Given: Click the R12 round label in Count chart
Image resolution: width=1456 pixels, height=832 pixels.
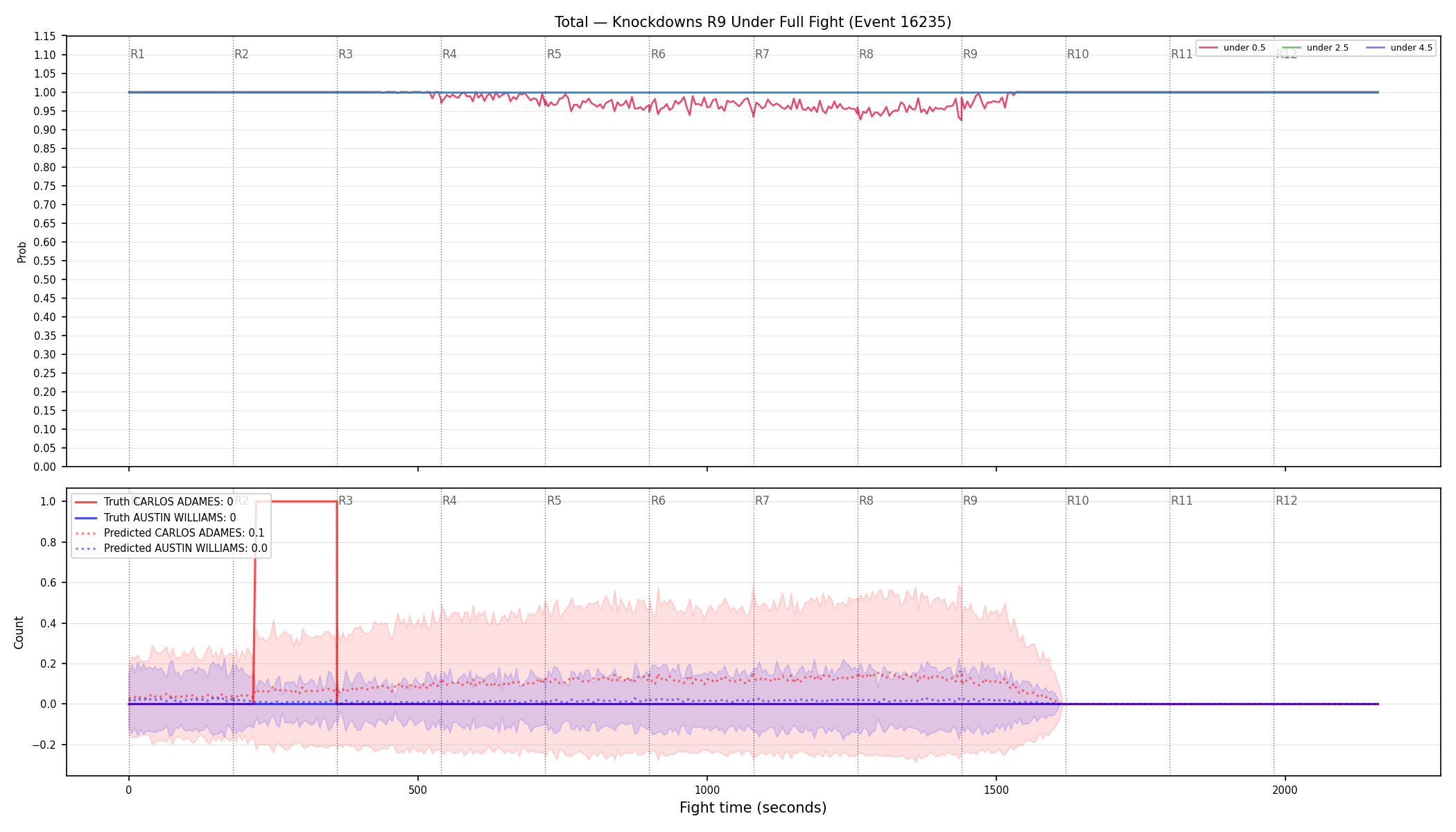Looking at the screenshot, I should coord(1286,501).
